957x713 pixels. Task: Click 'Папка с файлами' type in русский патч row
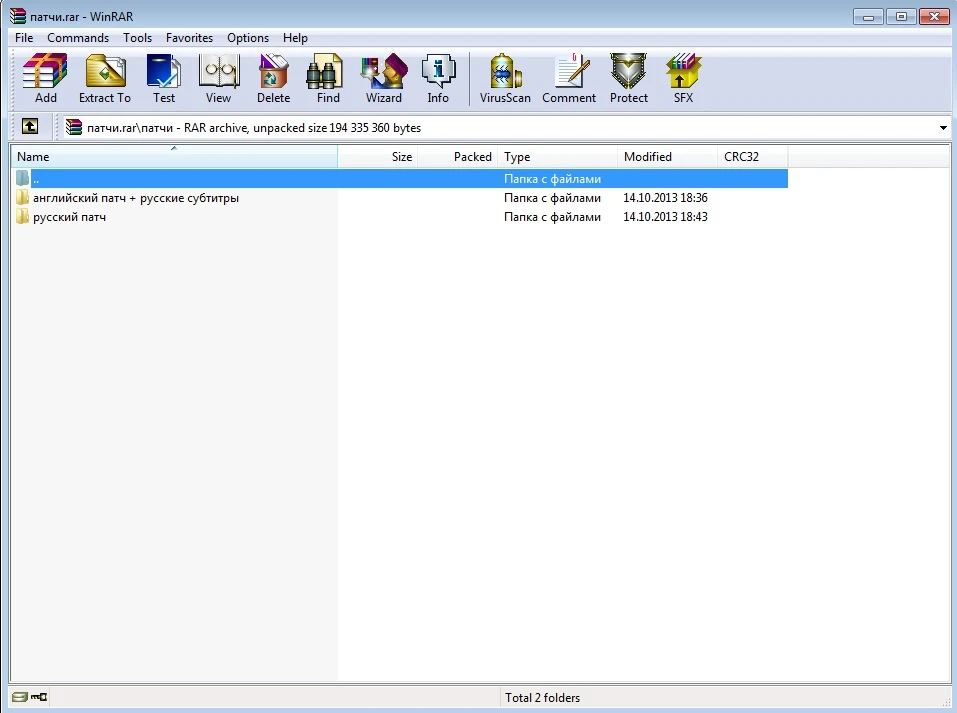pyautogui.click(x=552, y=217)
